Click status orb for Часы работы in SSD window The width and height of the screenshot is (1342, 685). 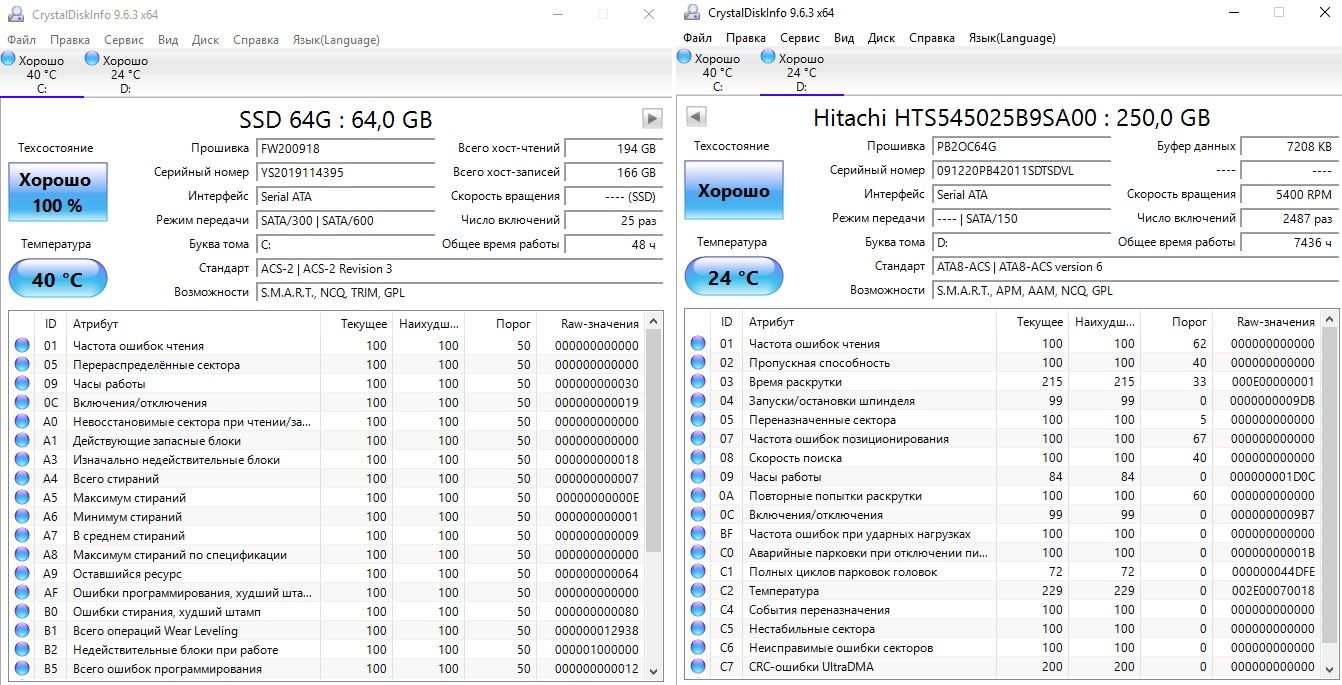pos(22,384)
